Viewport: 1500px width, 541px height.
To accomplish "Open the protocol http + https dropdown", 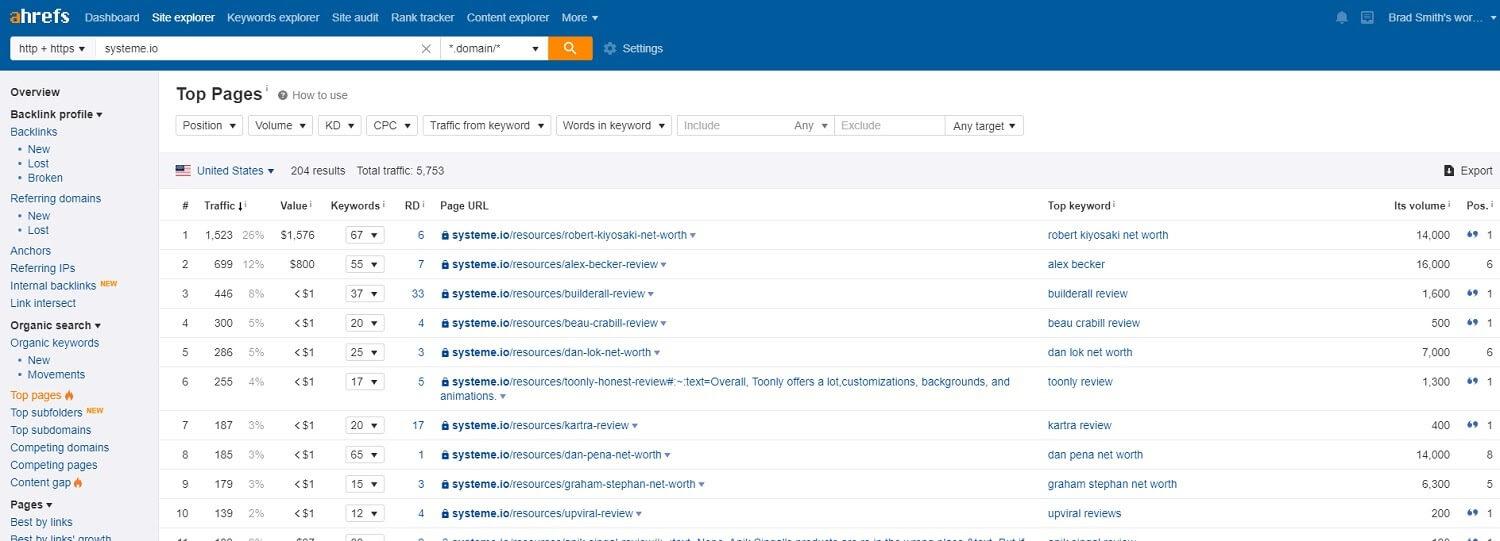I will 52,48.
